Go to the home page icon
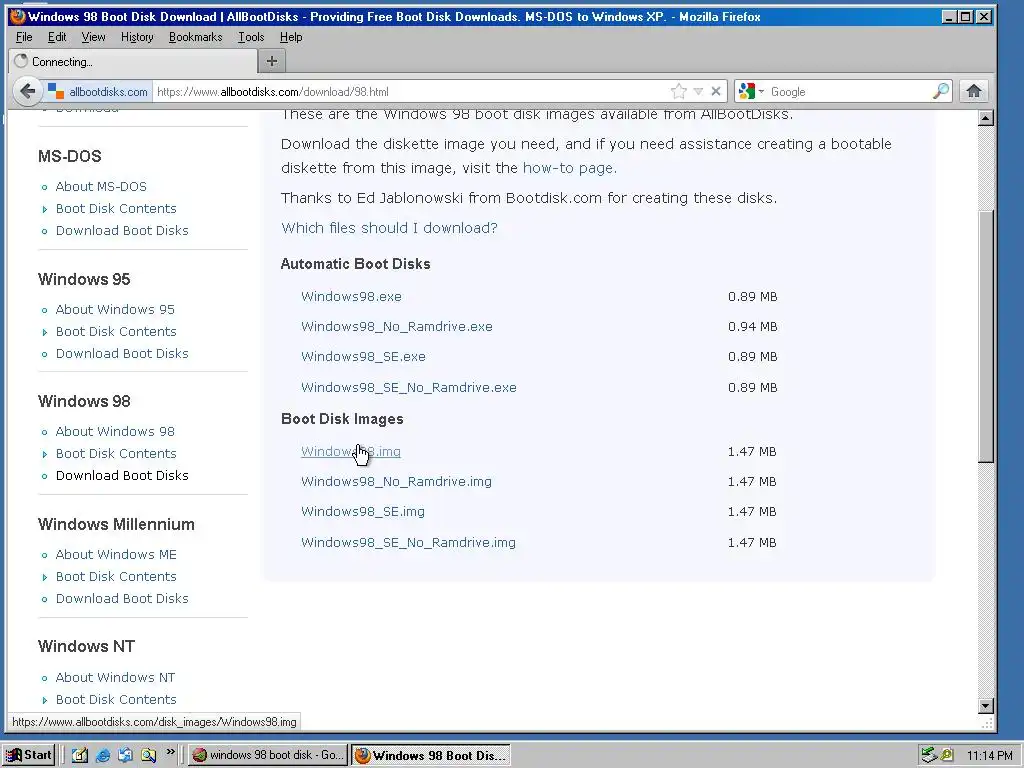The width and height of the screenshot is (1024, 768). click(974, 91)
